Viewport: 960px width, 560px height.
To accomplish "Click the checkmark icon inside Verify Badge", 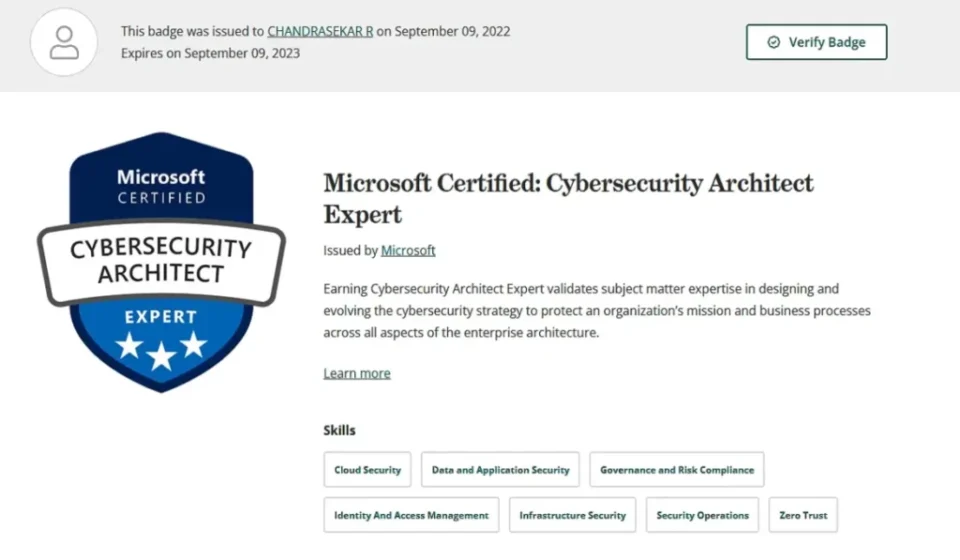I will pos(773,42).
